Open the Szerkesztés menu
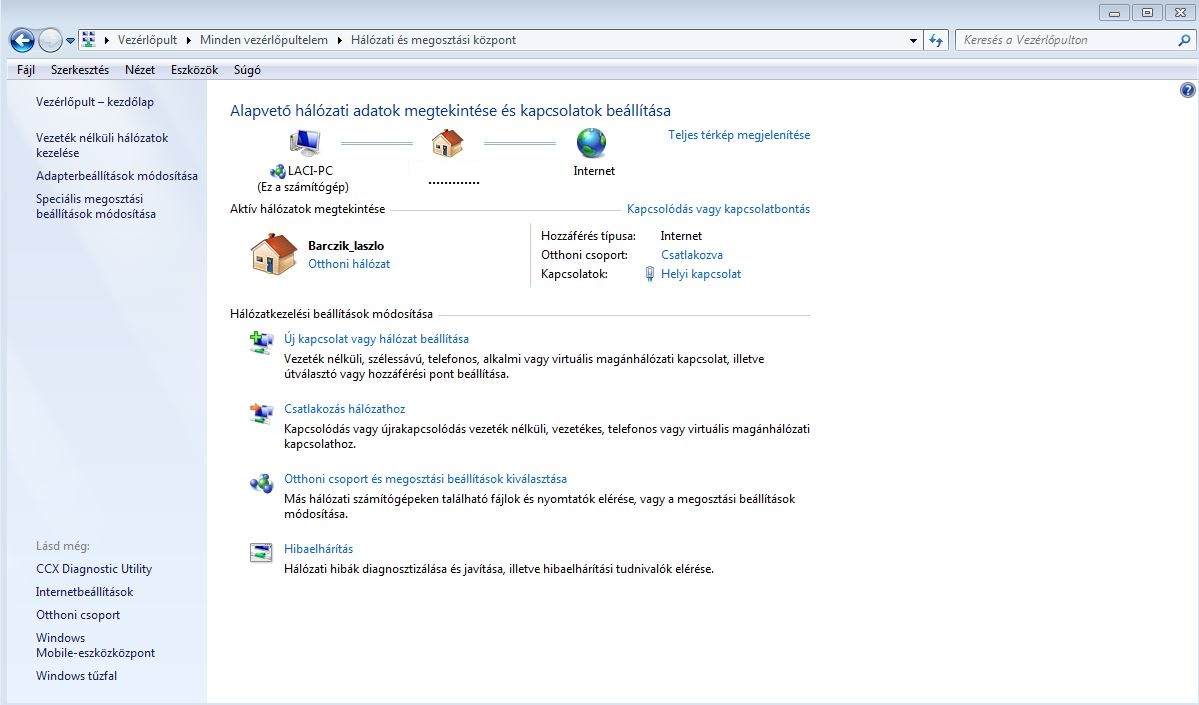This screenshot has width=1199, height=705. (80, 70)
